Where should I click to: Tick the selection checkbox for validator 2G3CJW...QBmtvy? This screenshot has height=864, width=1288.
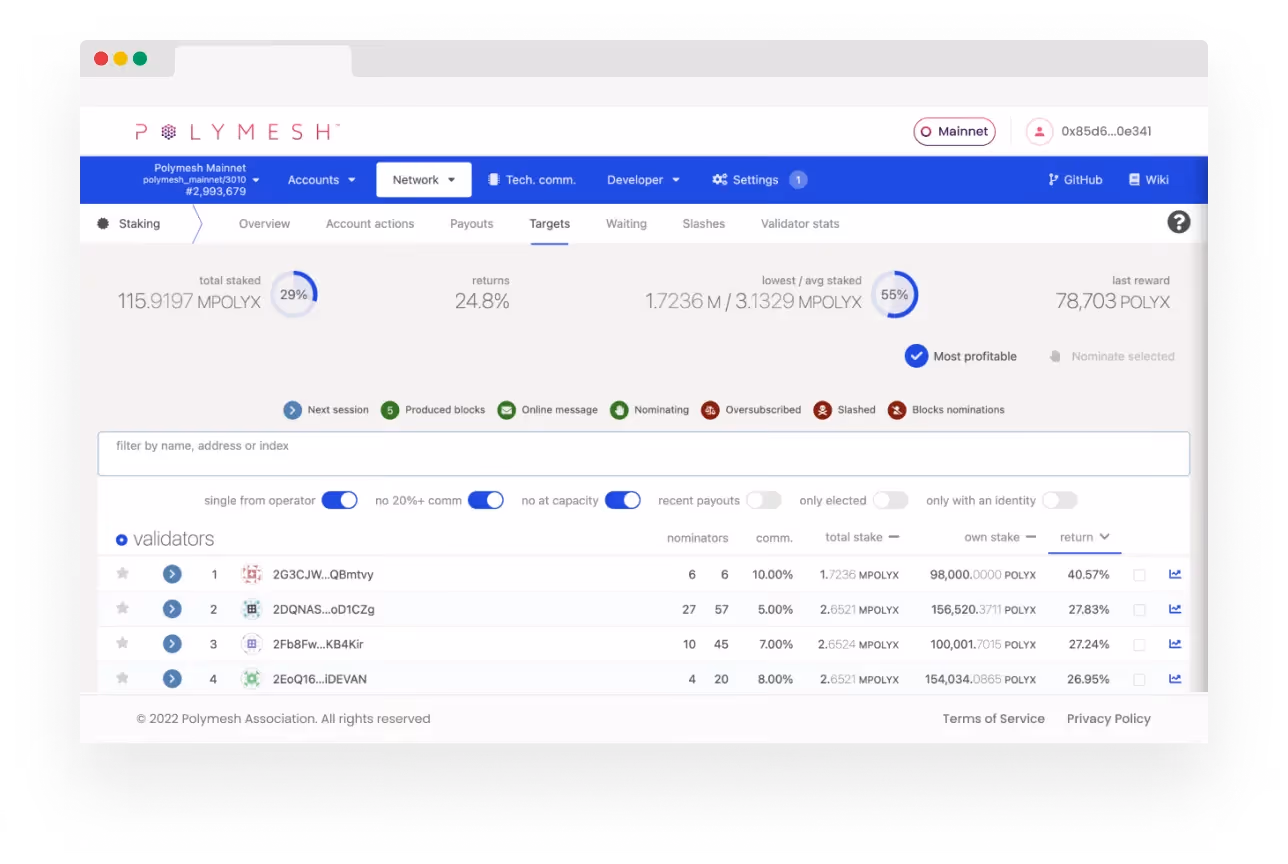[x=1139, y=575]
